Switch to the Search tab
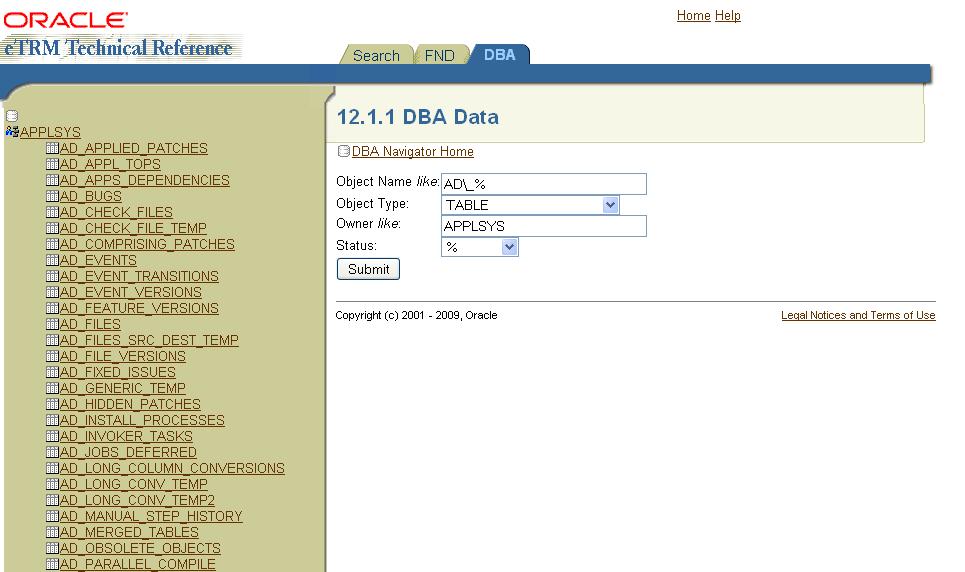Viewport: 965px width, 572px height. (376, 55)
